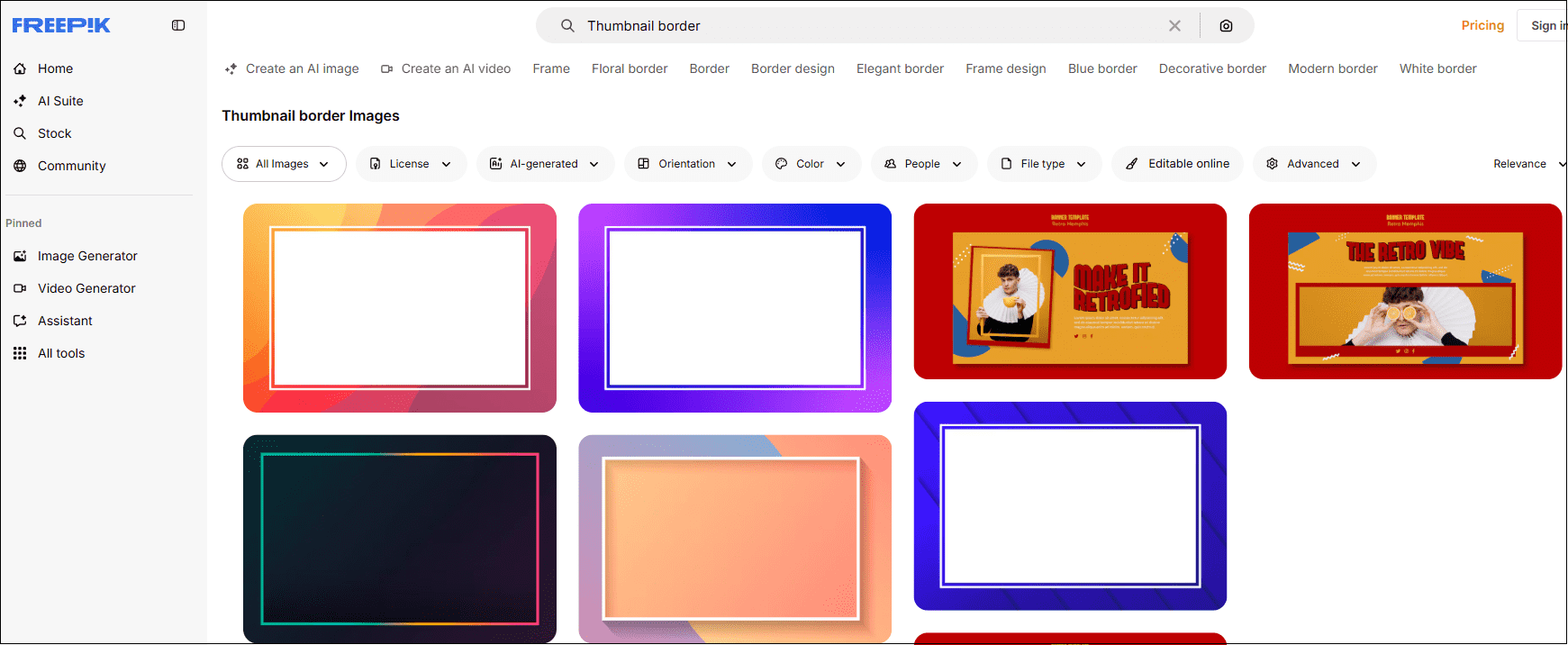
Task: Open the dark neon border frame thumbnail
Action: 400,539
